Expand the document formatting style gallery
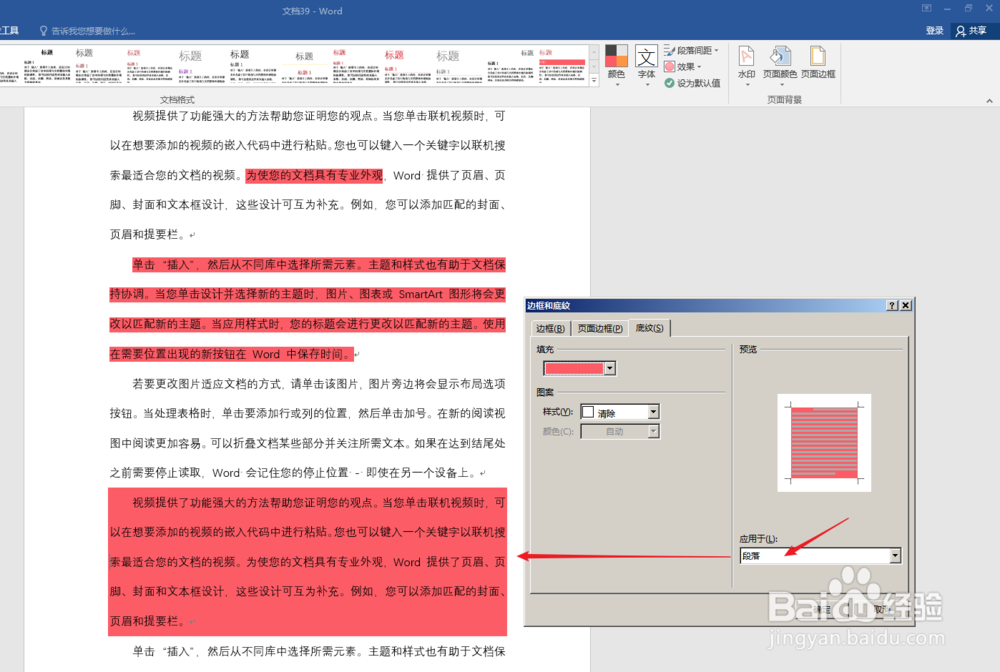1000x672 pixels. tap(594, 80)
